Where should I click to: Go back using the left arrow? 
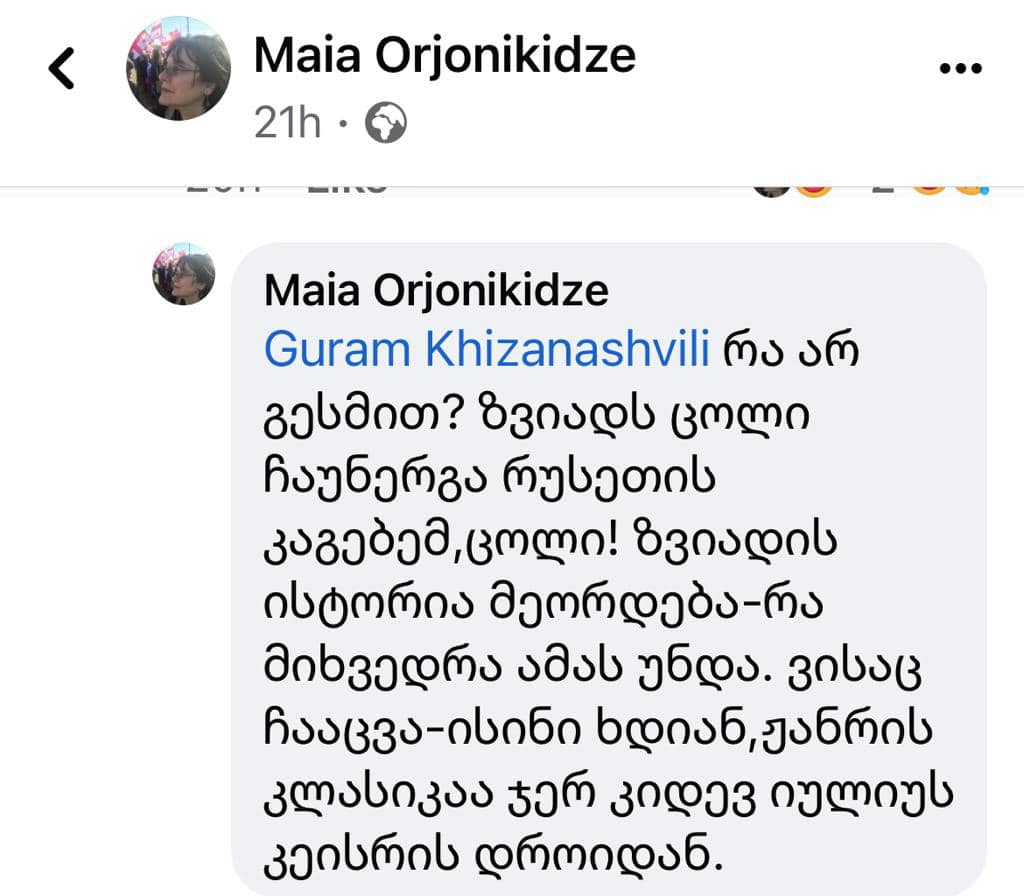pos(62,68)
